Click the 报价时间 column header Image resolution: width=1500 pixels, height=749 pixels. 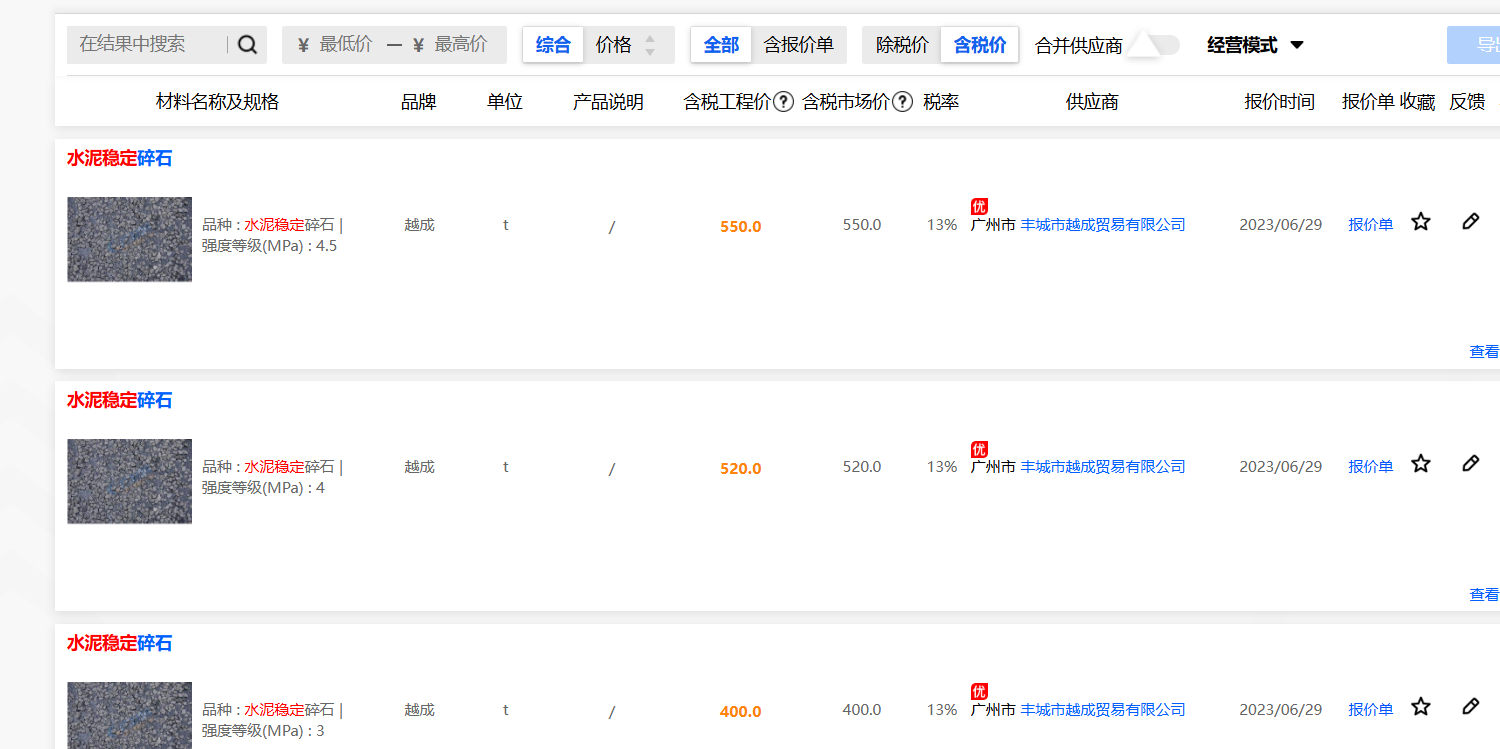point(1280,102)
